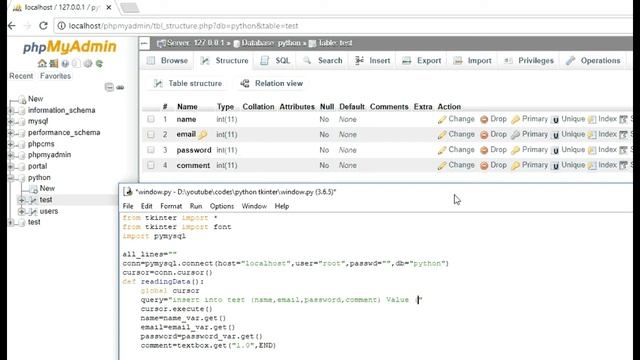Switch to the SQL tab

[x=276, y=61]
